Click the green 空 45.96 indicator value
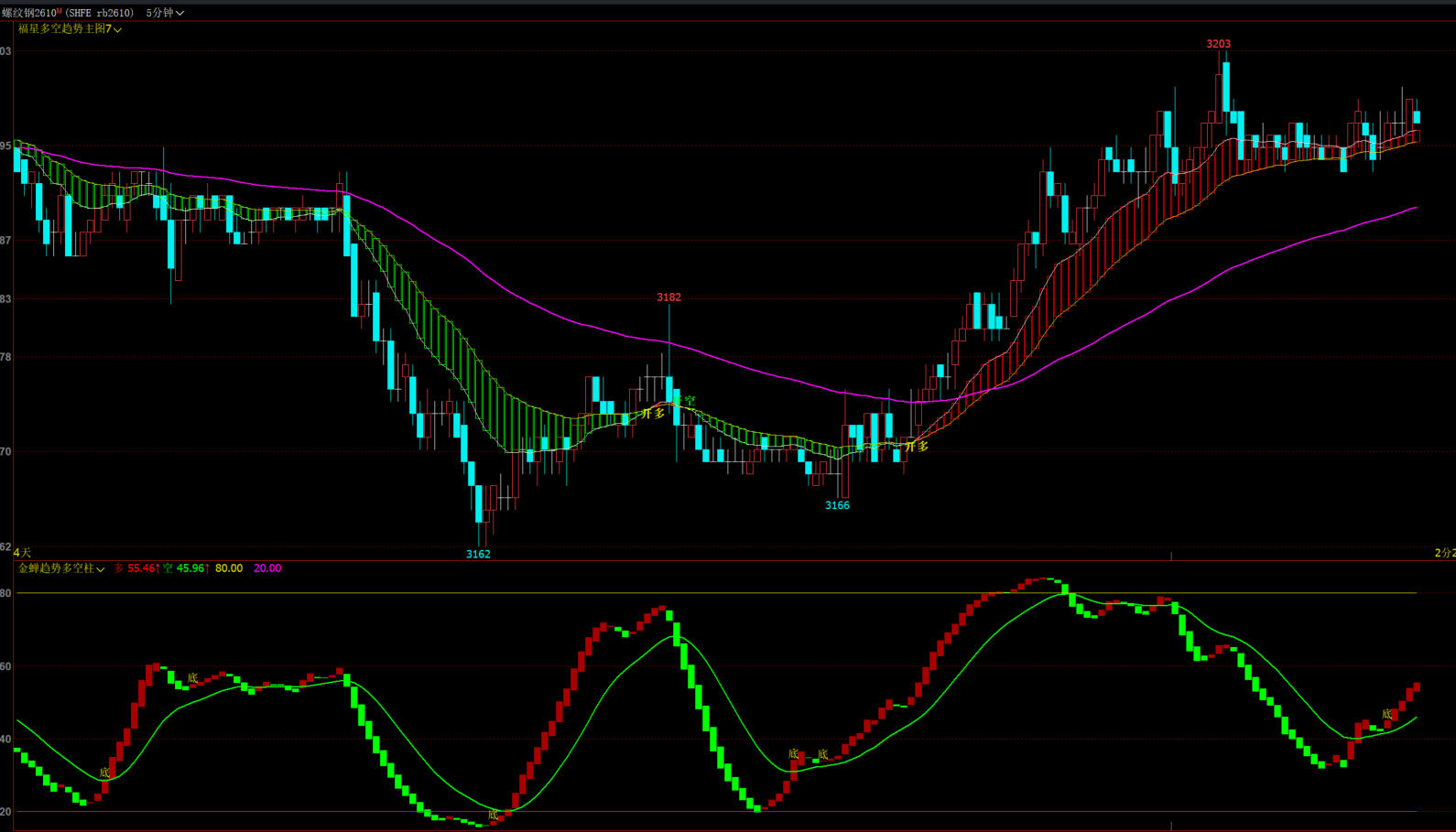 click(x=187, y=568)
